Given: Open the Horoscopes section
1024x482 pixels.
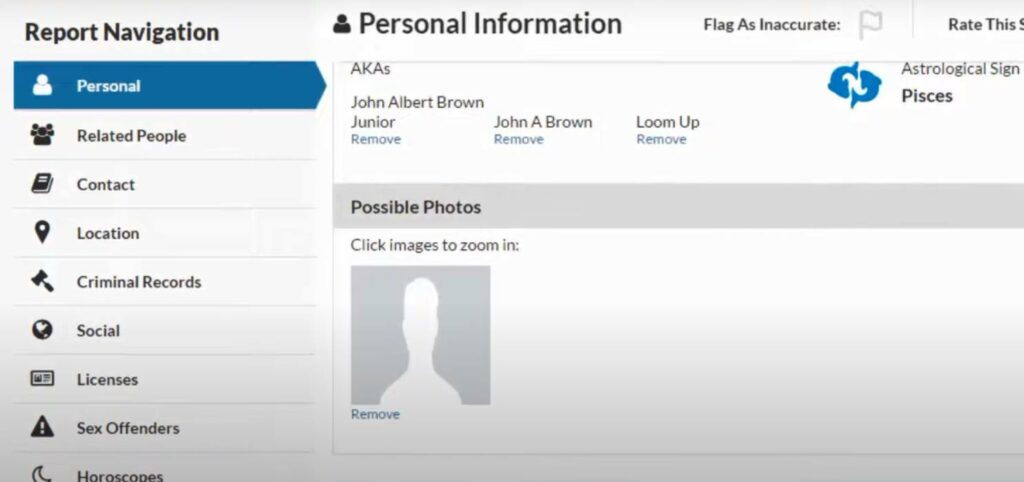Looking at the screenshot, I should [164, 468].
